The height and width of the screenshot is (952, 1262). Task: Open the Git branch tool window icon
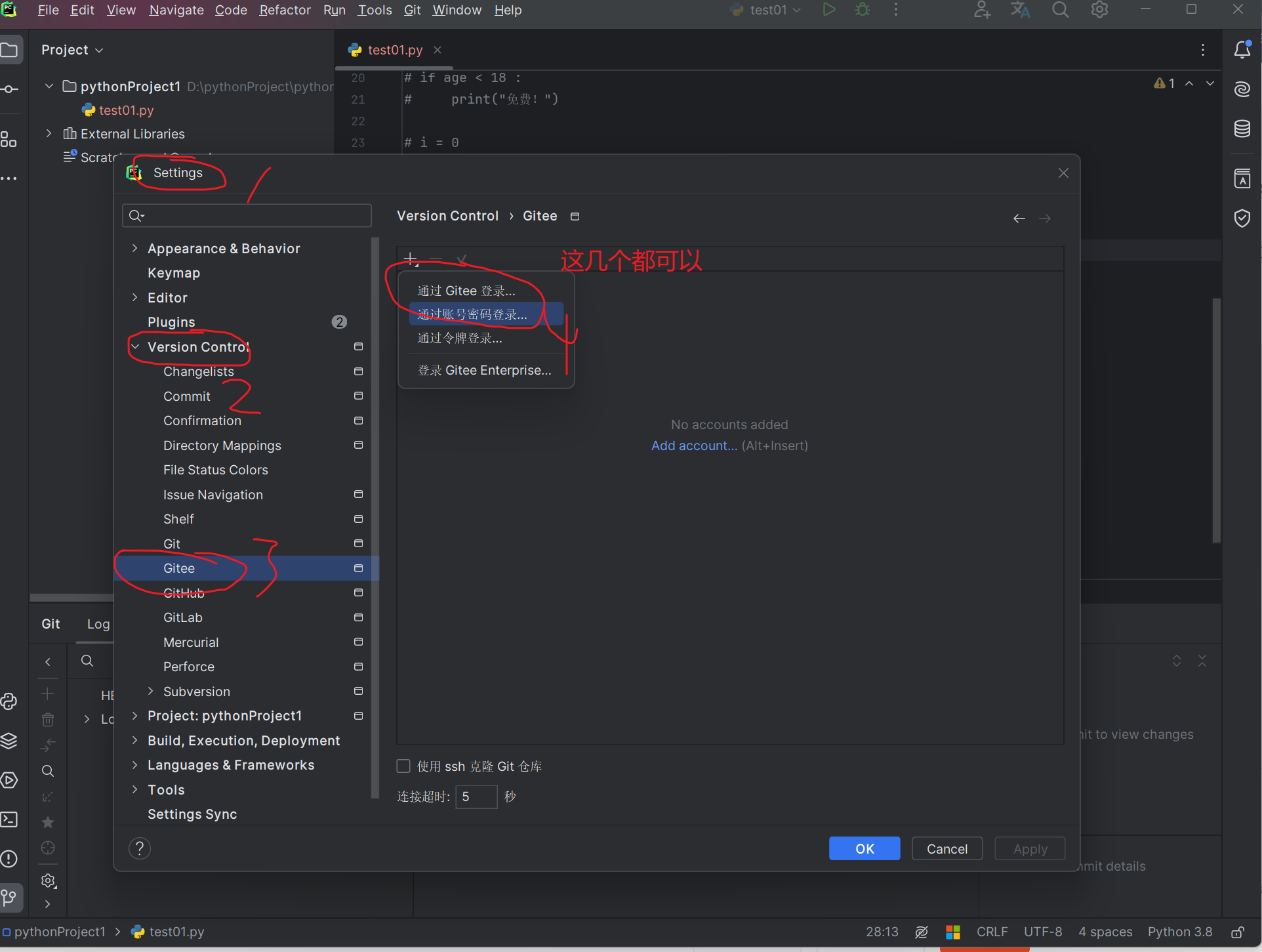(x=9, y=897)
